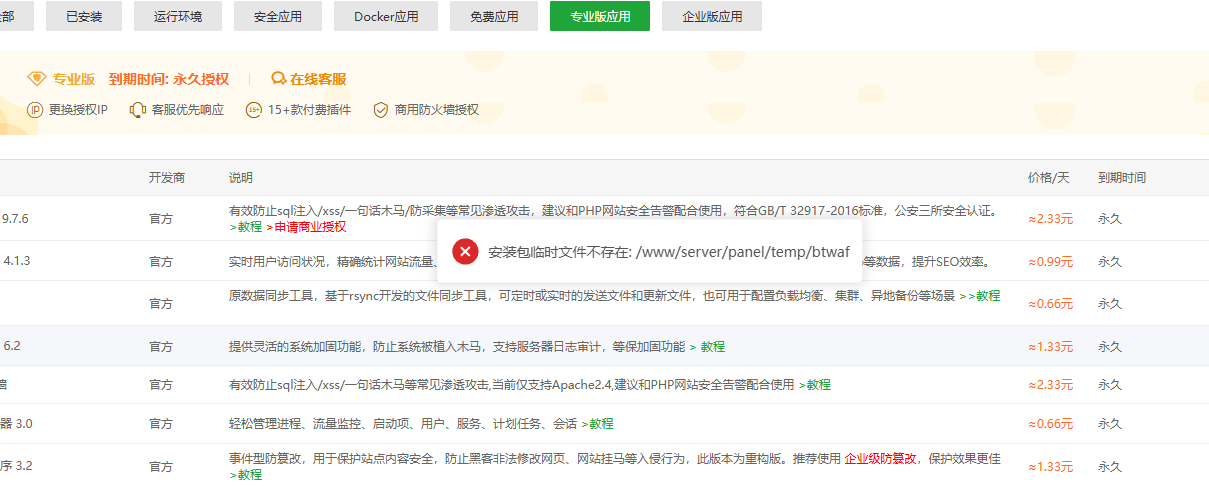The height and width of the screenshot is (487, 1209).
Task: Click the 15+款付费插件 icon
Action: 254,110
